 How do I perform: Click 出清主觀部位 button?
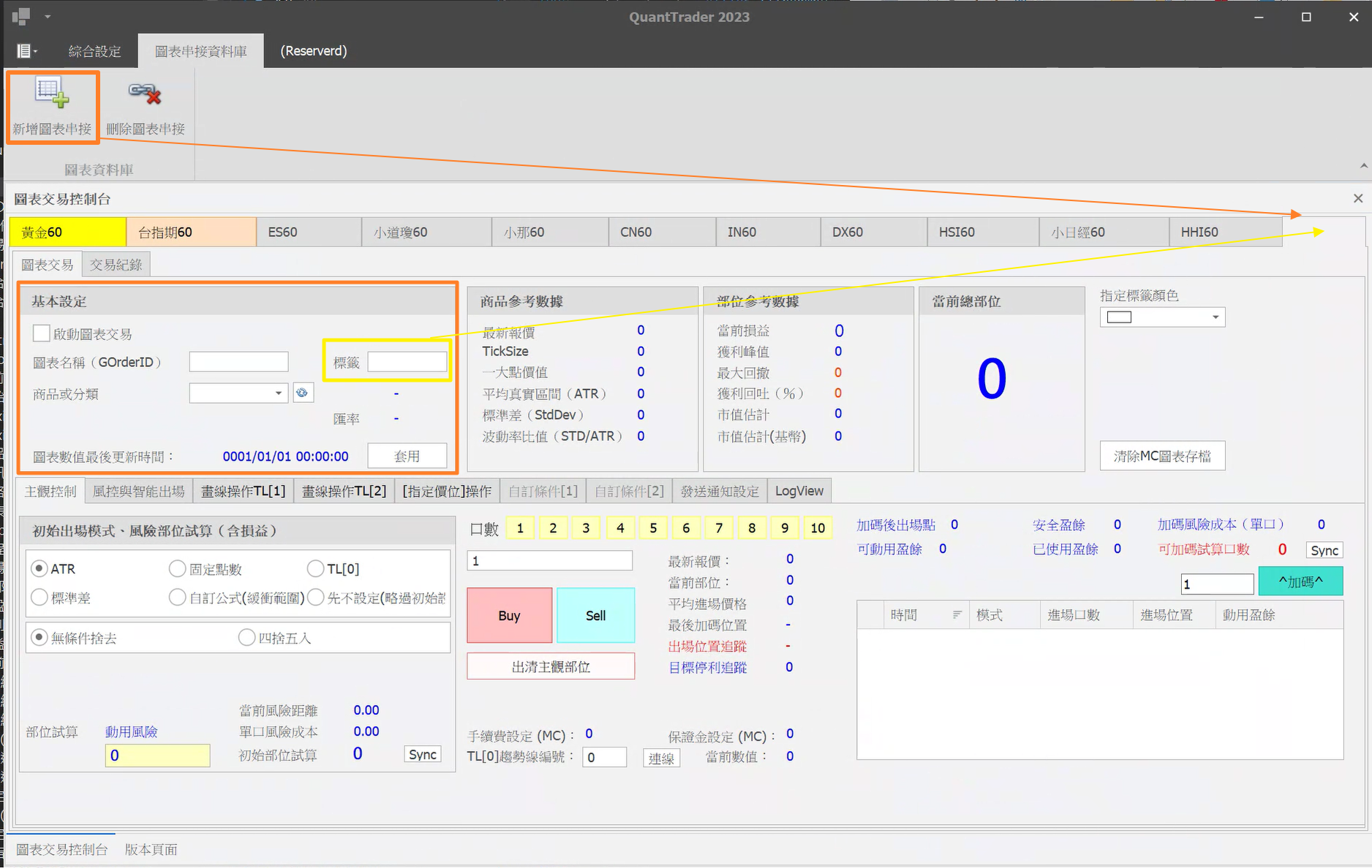[551, 666]
